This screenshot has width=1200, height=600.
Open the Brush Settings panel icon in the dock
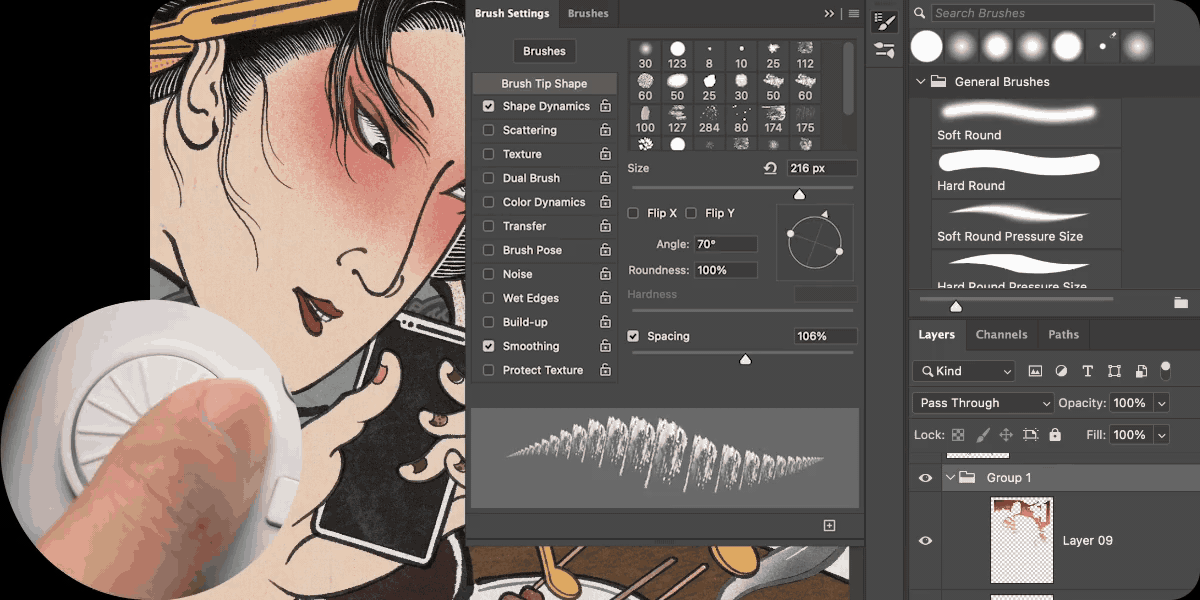pyautogui.click(x=884, y=22)
